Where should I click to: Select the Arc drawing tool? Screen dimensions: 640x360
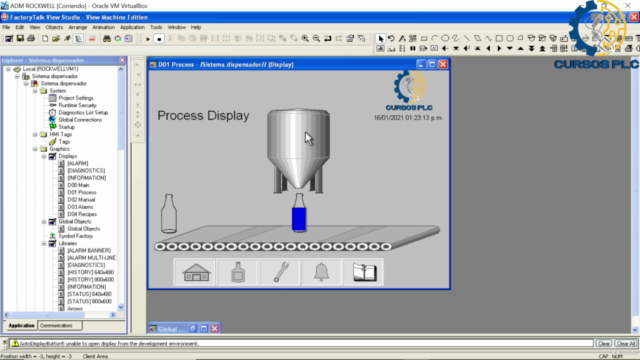tap(434, 38)
